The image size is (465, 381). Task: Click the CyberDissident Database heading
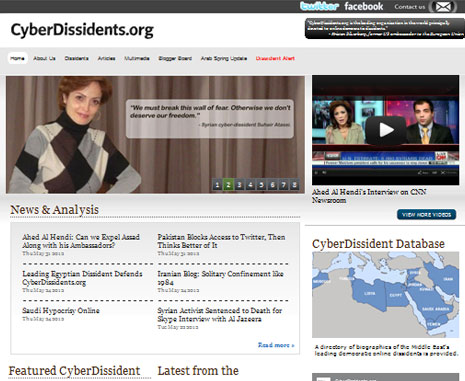(378, 244)
